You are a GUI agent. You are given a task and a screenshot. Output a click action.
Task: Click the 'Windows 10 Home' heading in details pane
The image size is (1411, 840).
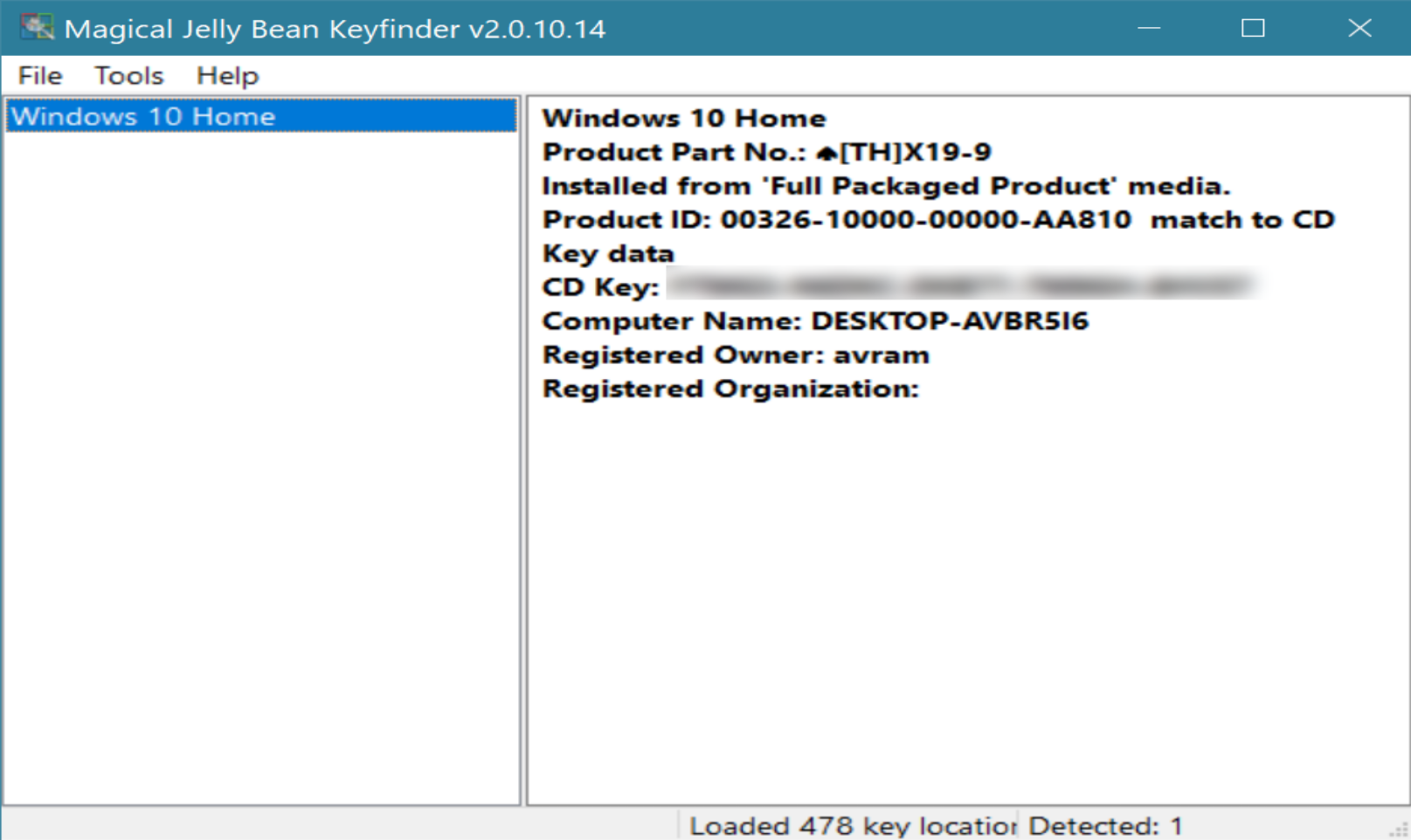[684, 118]
